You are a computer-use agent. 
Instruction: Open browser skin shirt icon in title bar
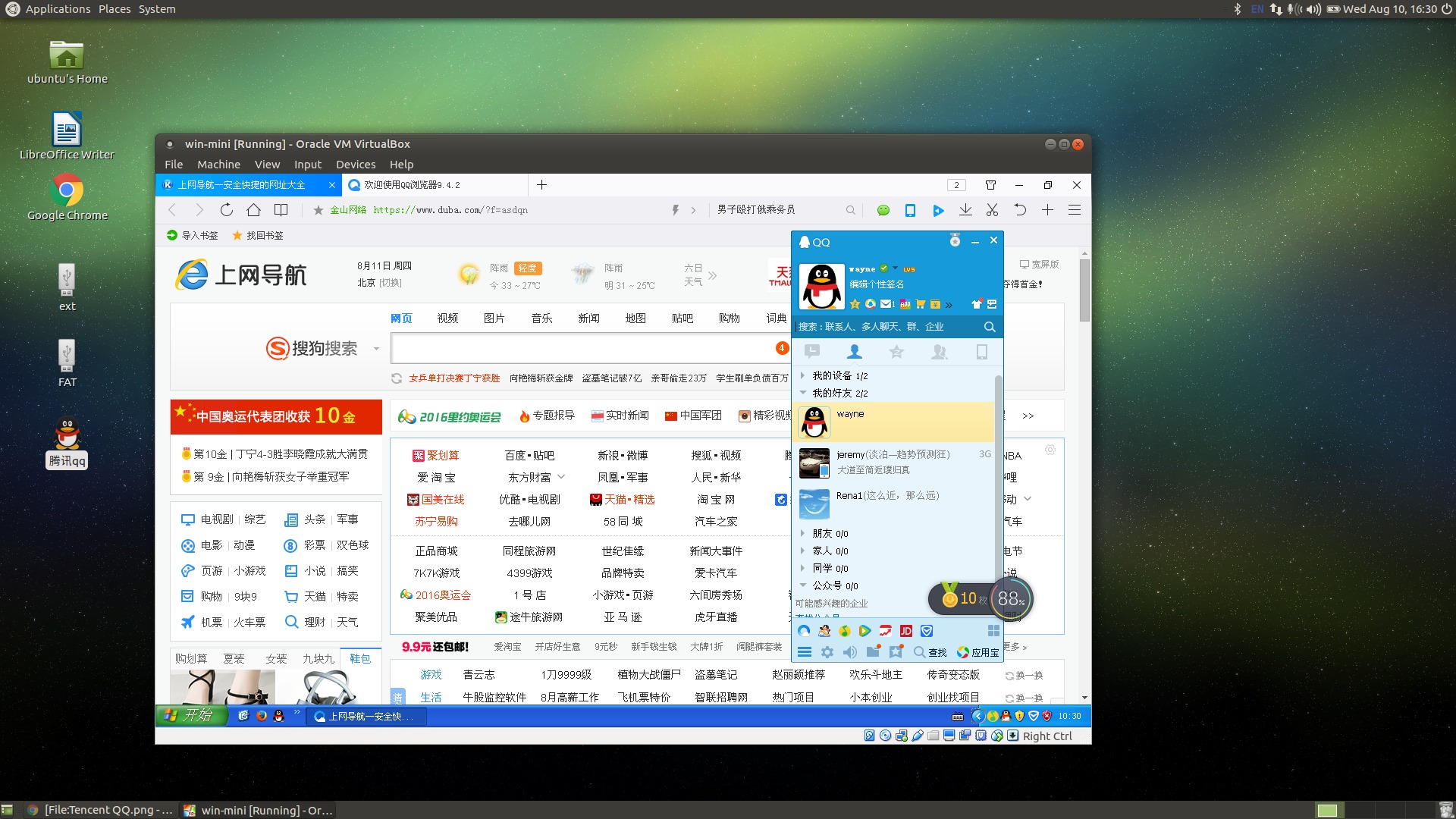[x=990, y=185]
